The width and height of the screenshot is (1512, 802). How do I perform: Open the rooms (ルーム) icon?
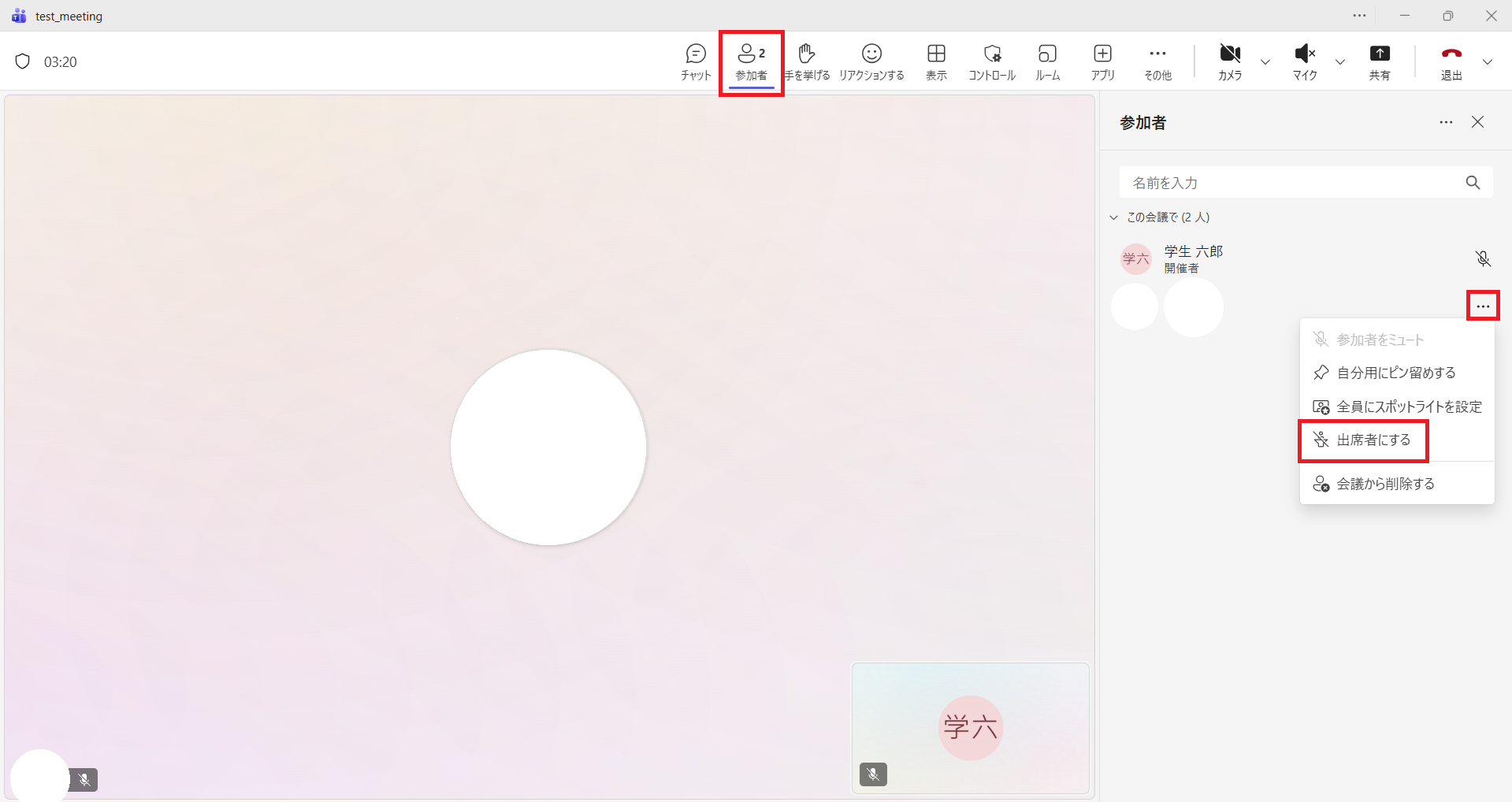click(1047, 61)
